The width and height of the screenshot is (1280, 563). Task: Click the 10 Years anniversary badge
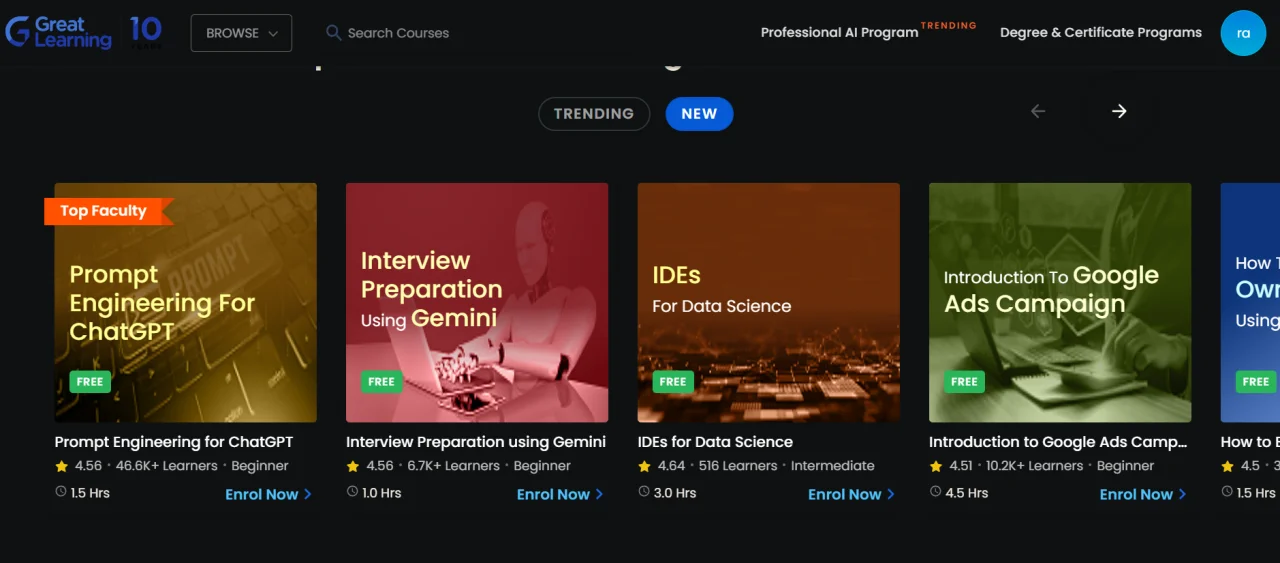146,32
